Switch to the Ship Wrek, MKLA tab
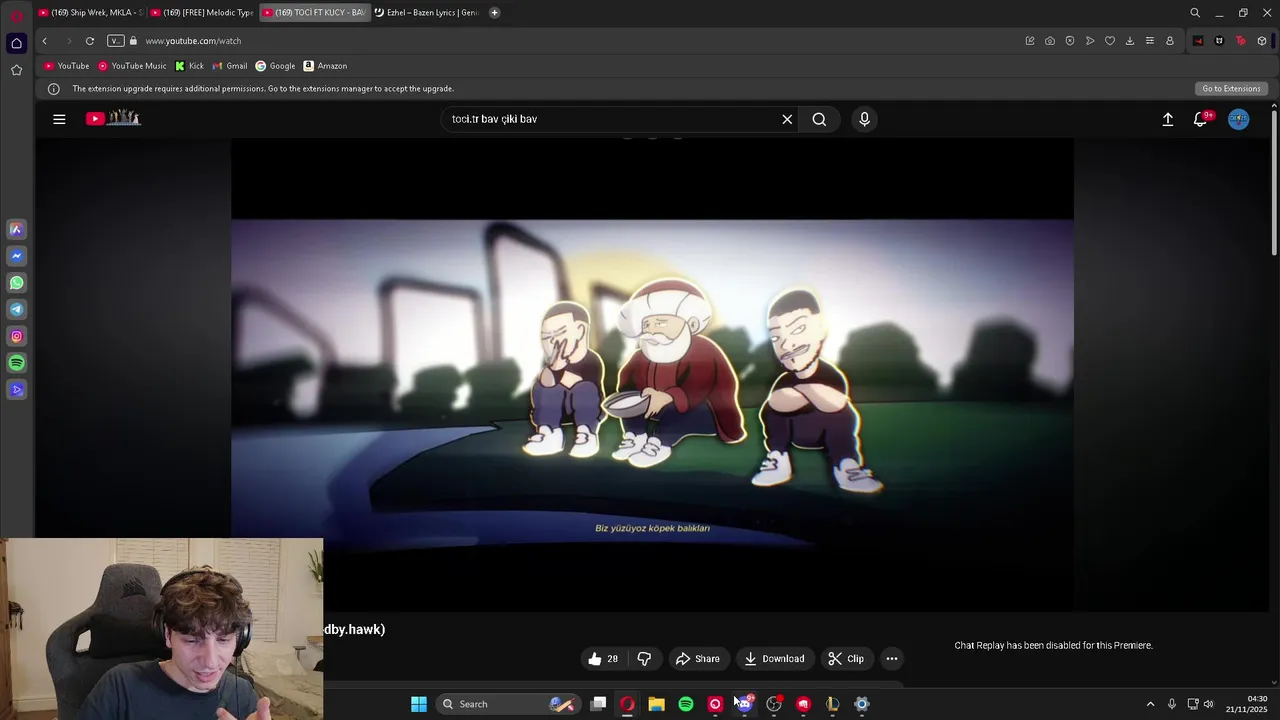The image size is (1280, 720). [90, 13]
